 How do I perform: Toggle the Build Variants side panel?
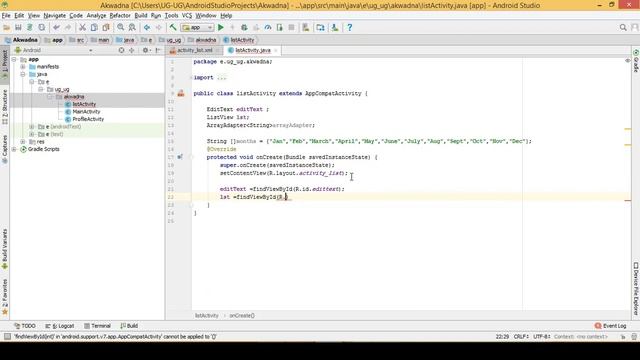(x=5, y=249)
